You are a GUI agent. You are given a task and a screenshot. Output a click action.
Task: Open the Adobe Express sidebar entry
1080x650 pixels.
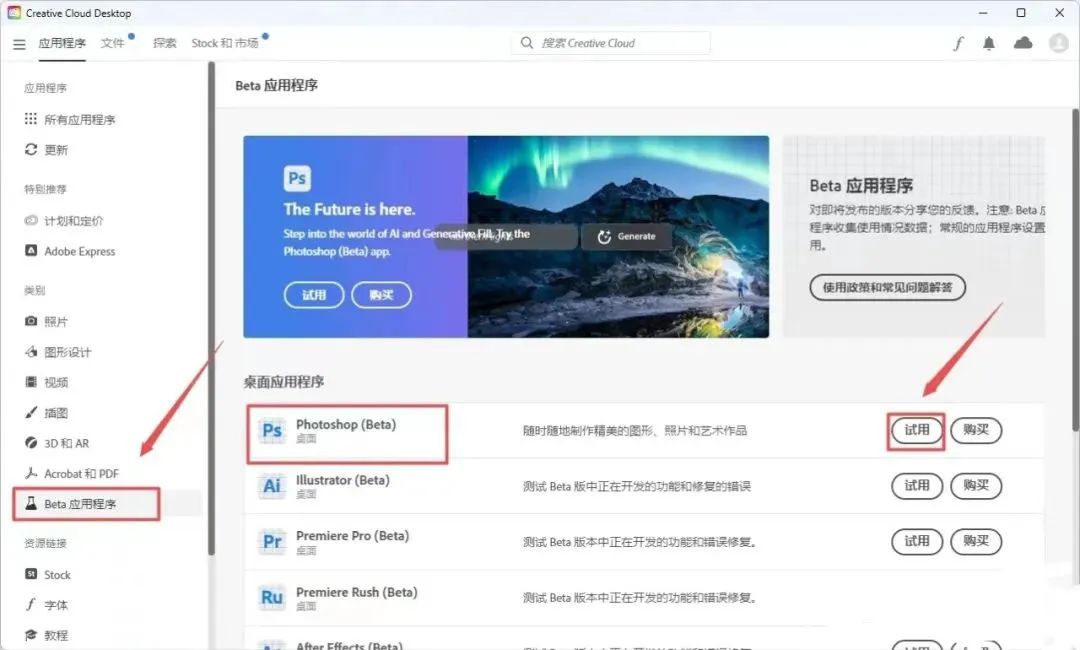[69, 251]
